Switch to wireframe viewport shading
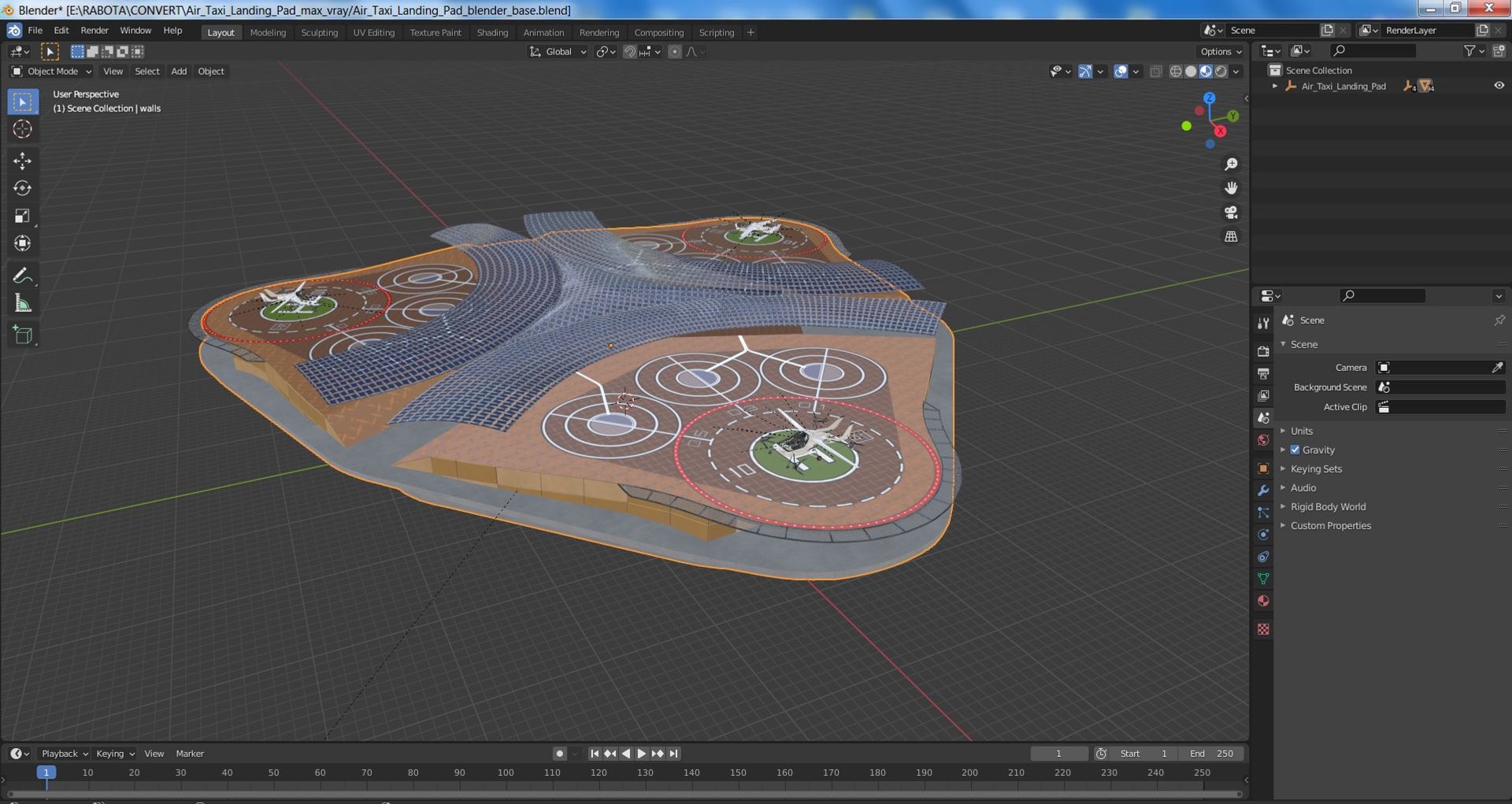Screen dimensions: 1512x804 1176,72
